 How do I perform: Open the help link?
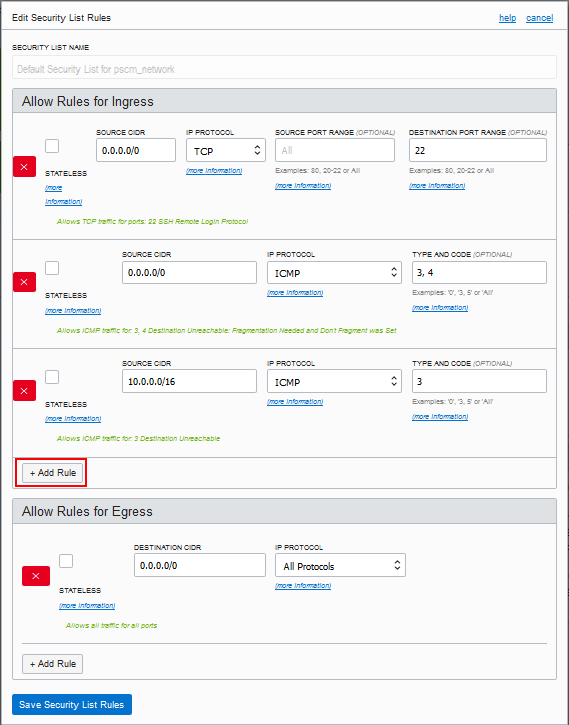(507, 18)
